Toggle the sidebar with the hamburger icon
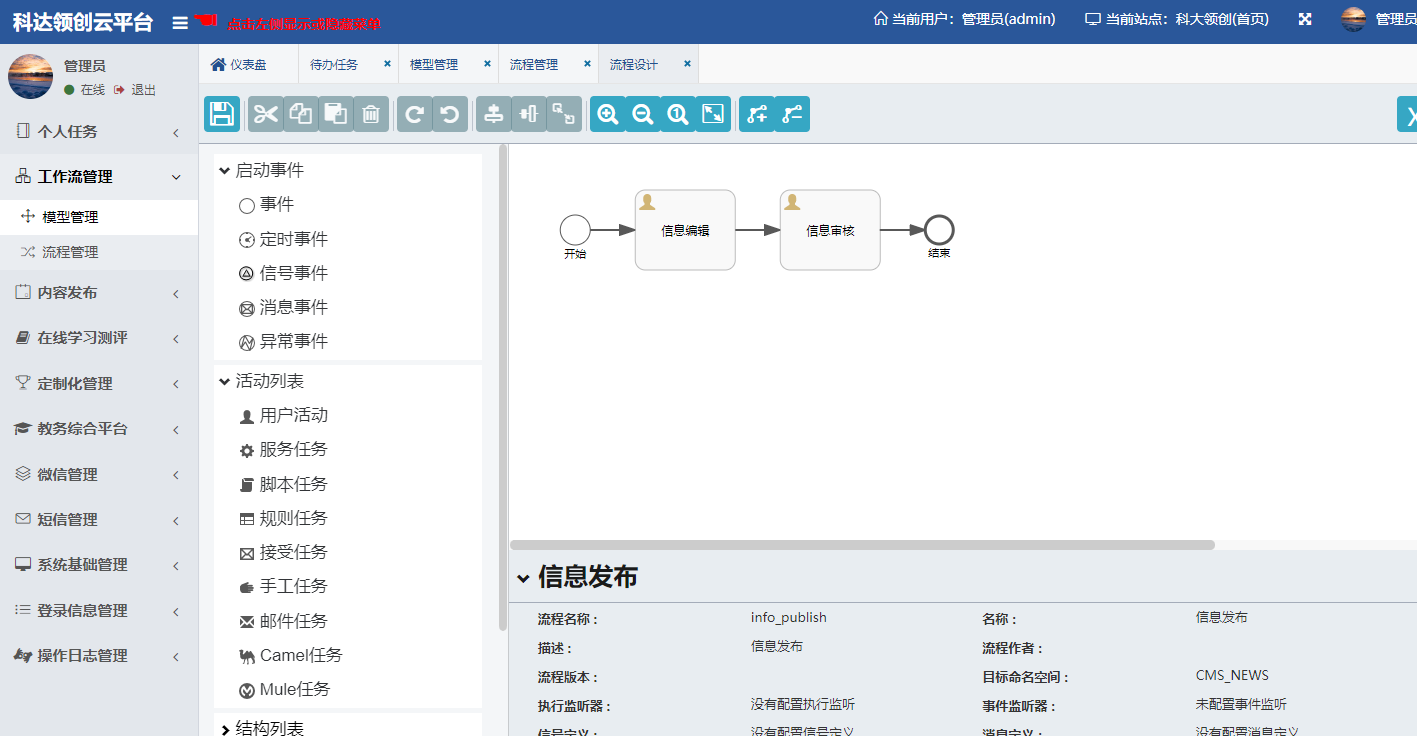Screen dimensions: 1417x736 click(180, 22)
